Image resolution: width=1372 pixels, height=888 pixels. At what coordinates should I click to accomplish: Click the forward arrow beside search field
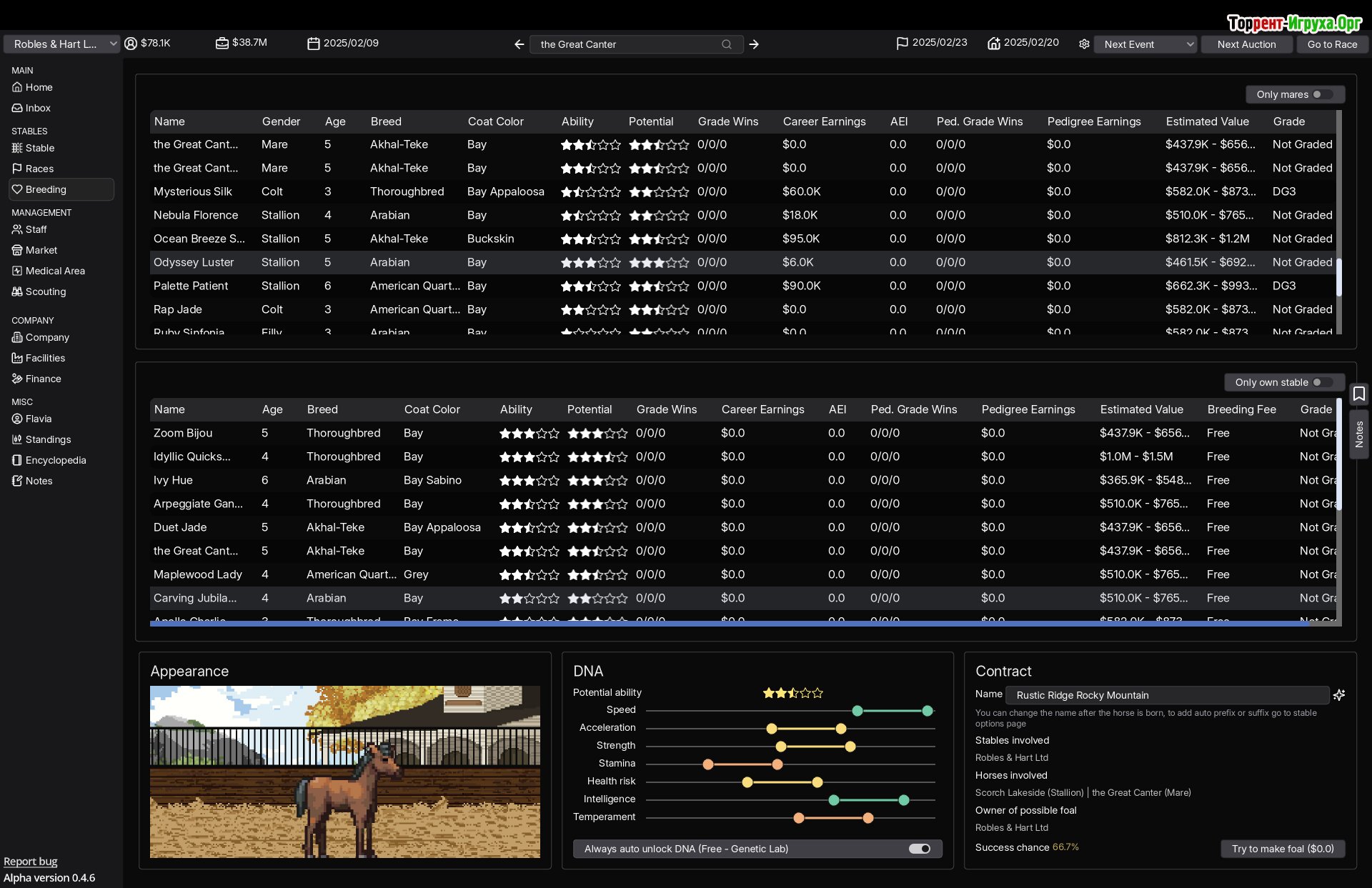(754, 44)
